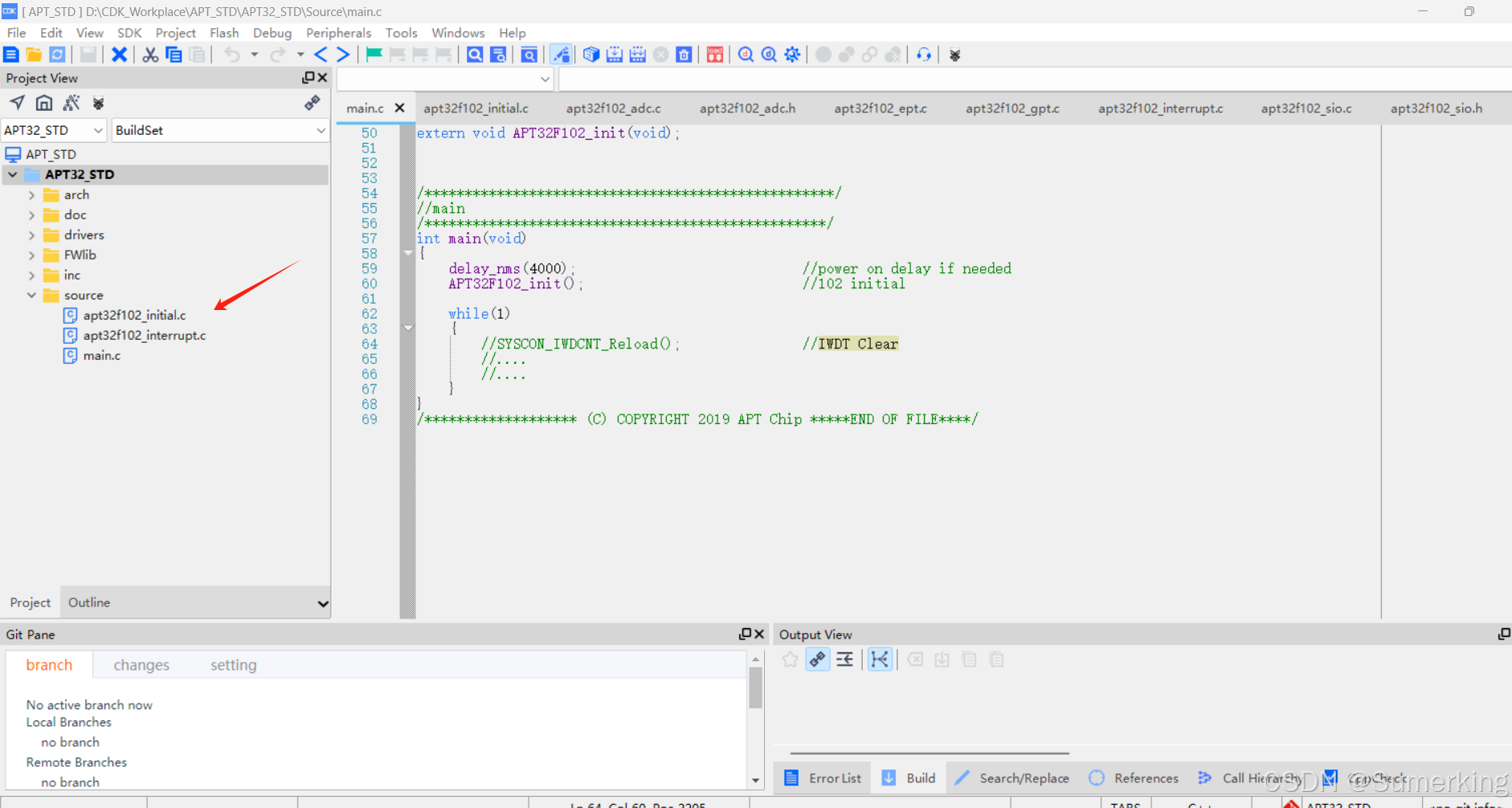Screen dimensions: 1512x808
Task: Click the Undo arrow icon
Action: (232, 55)
